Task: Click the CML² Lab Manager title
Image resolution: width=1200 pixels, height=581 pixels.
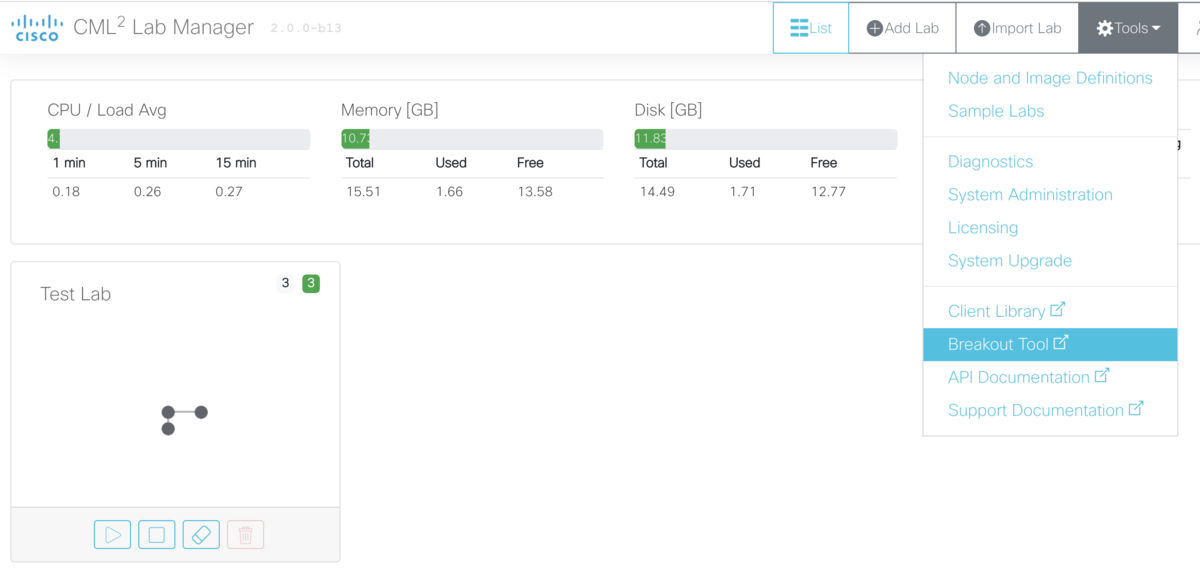Action: click(163, 28)
